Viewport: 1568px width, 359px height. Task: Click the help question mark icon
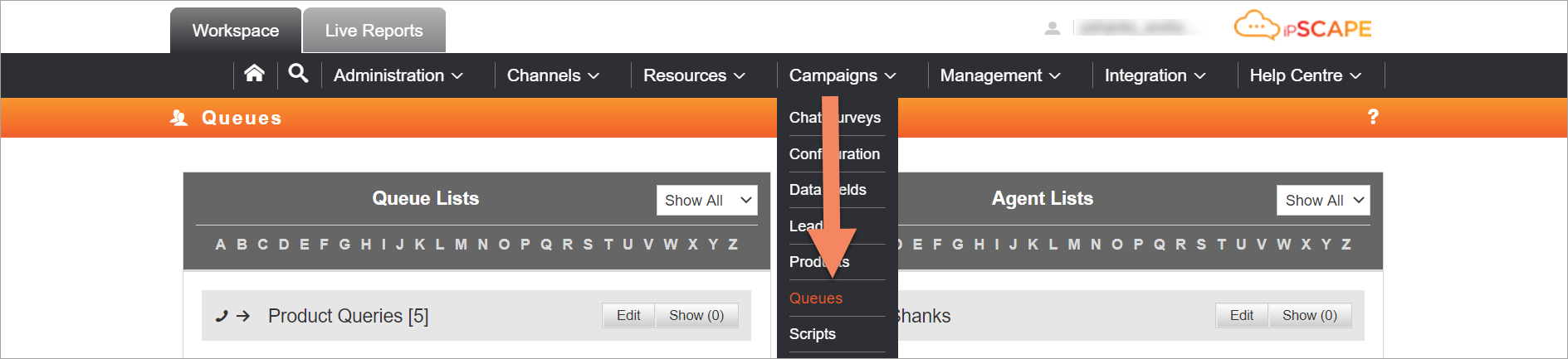point(1373,117)
